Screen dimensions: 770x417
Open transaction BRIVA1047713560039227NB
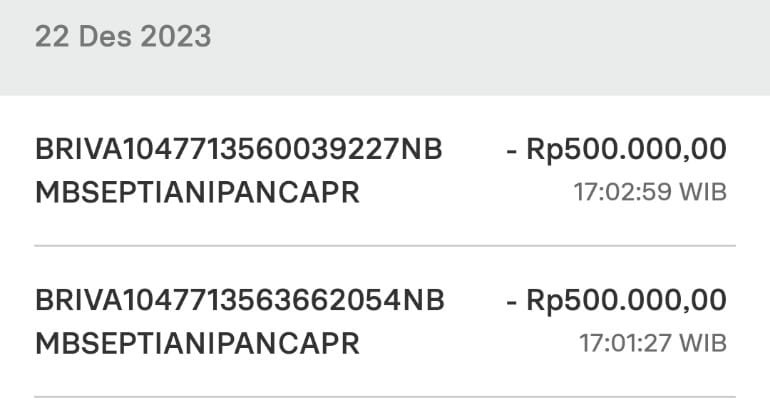coord(238,150)
